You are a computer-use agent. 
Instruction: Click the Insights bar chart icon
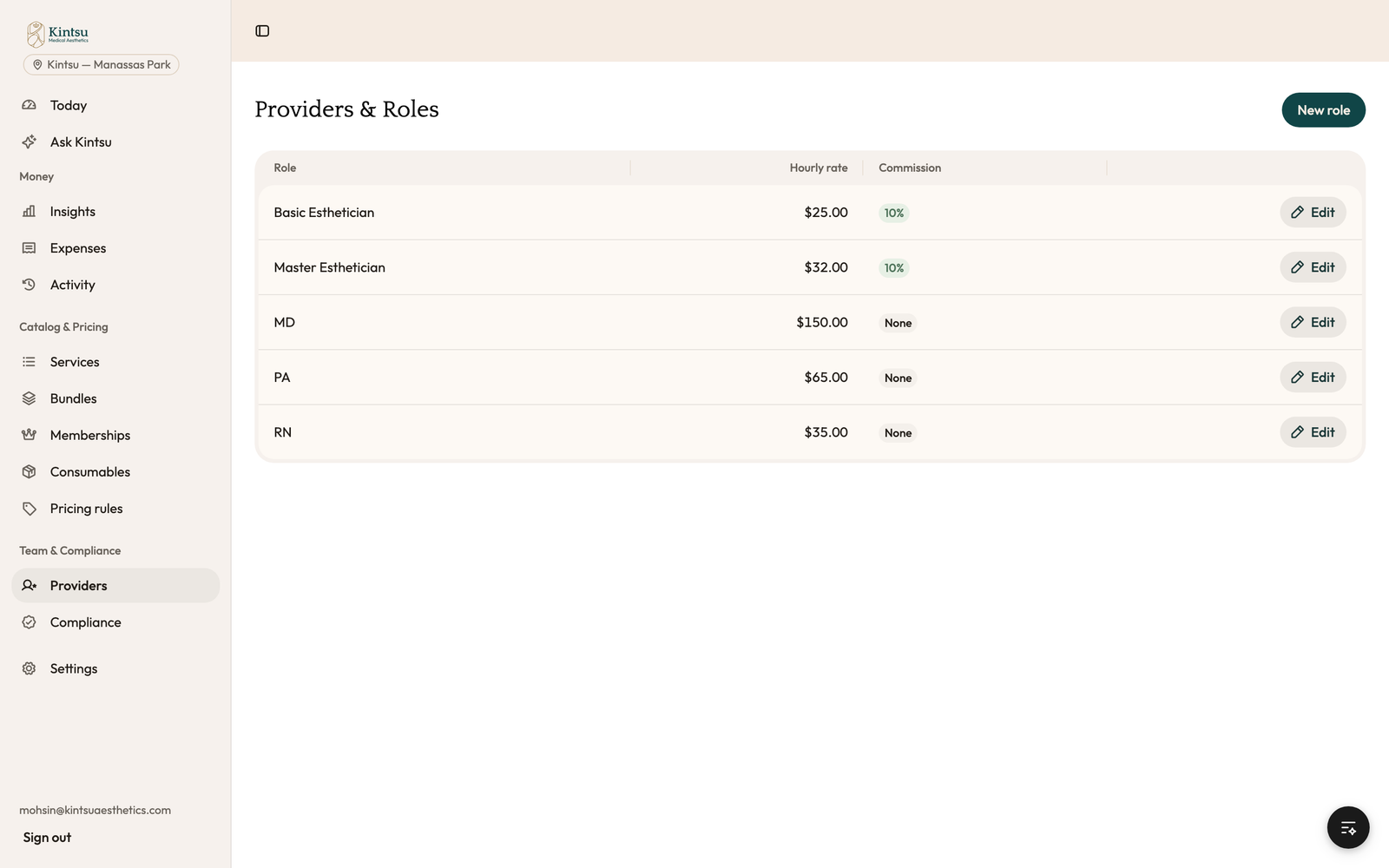(x=30, y=211)
